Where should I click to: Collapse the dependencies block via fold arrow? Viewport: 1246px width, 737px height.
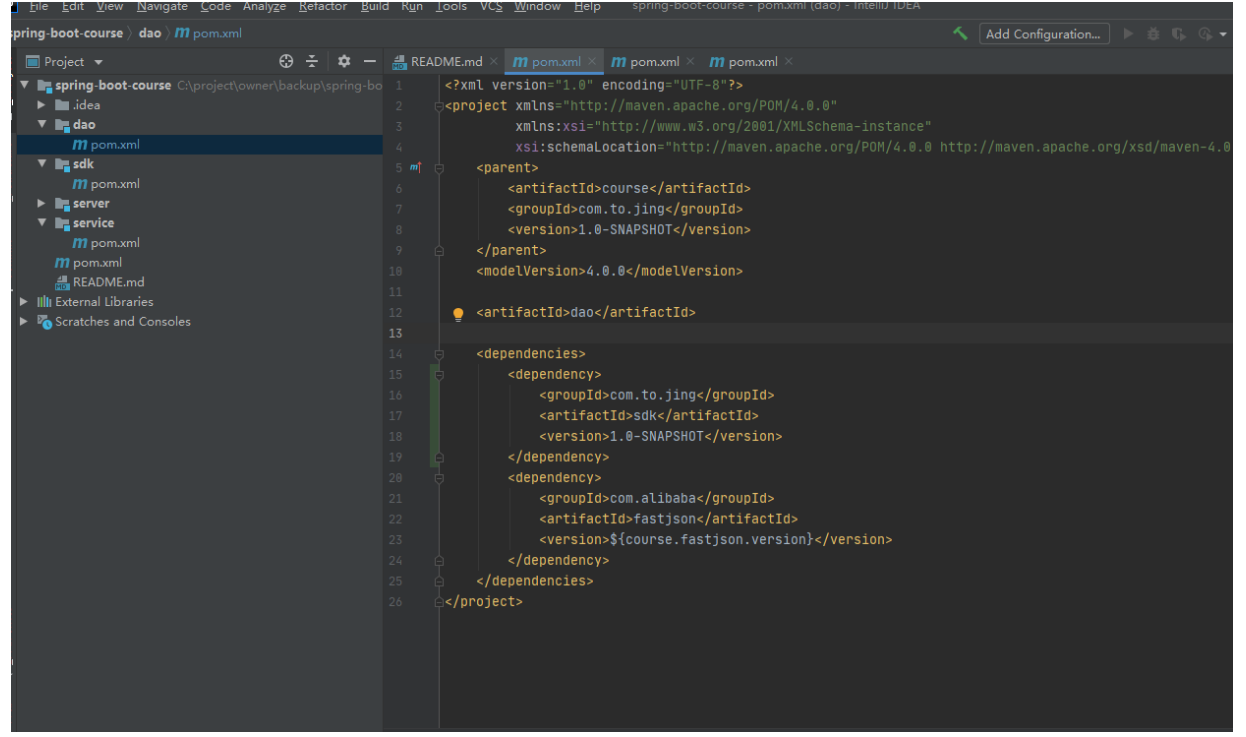(x=437, y=353)
